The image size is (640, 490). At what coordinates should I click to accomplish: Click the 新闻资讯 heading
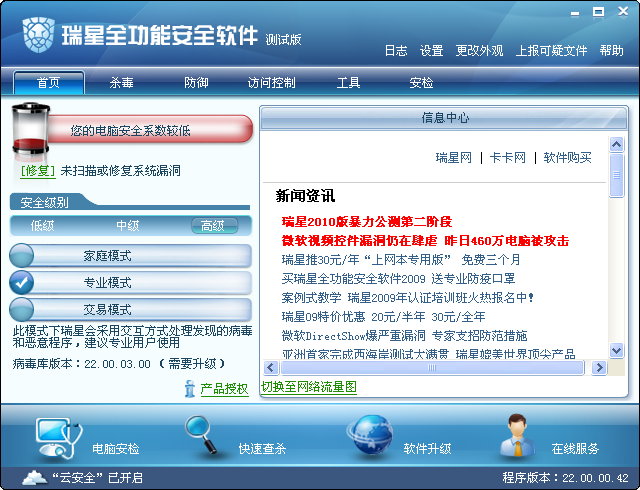click(x=305, y=196)
